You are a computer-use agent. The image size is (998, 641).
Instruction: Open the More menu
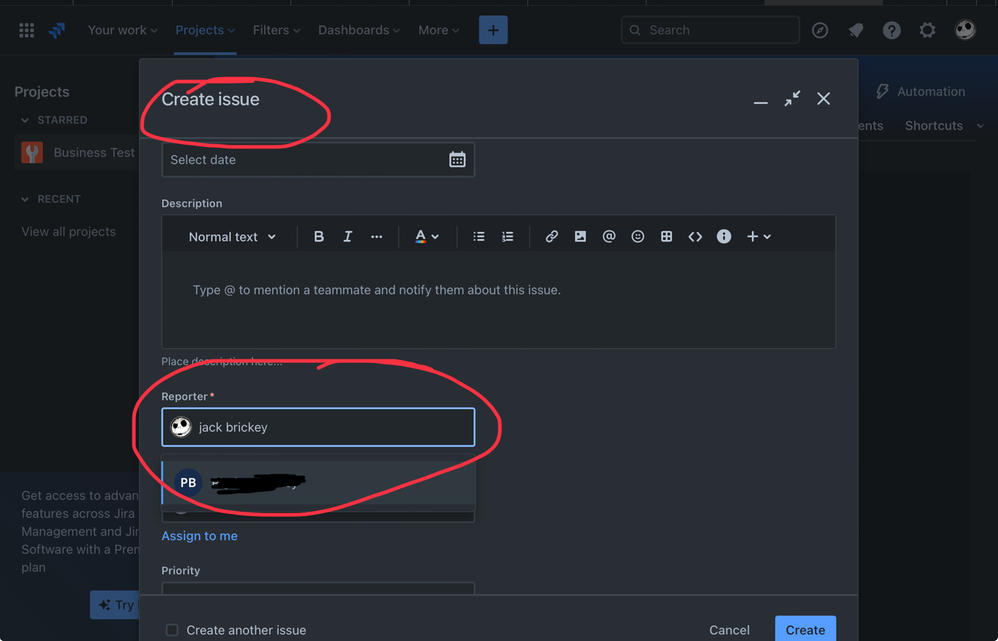(x=439, y=30)
